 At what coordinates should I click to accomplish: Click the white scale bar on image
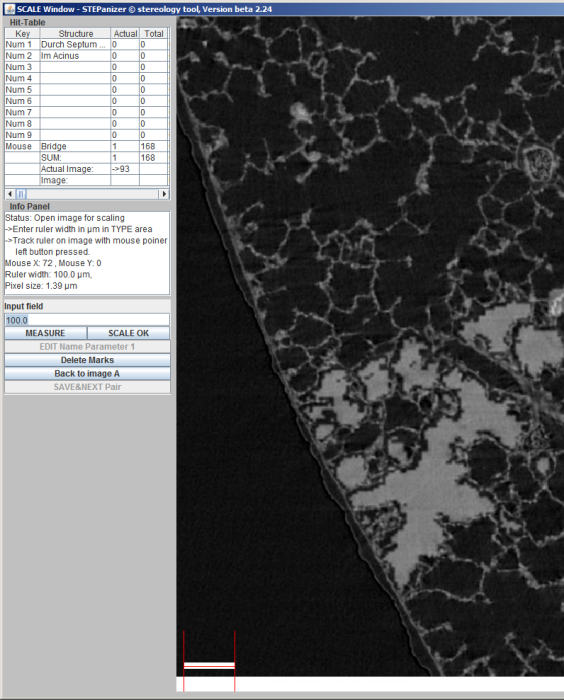(209, 666)
